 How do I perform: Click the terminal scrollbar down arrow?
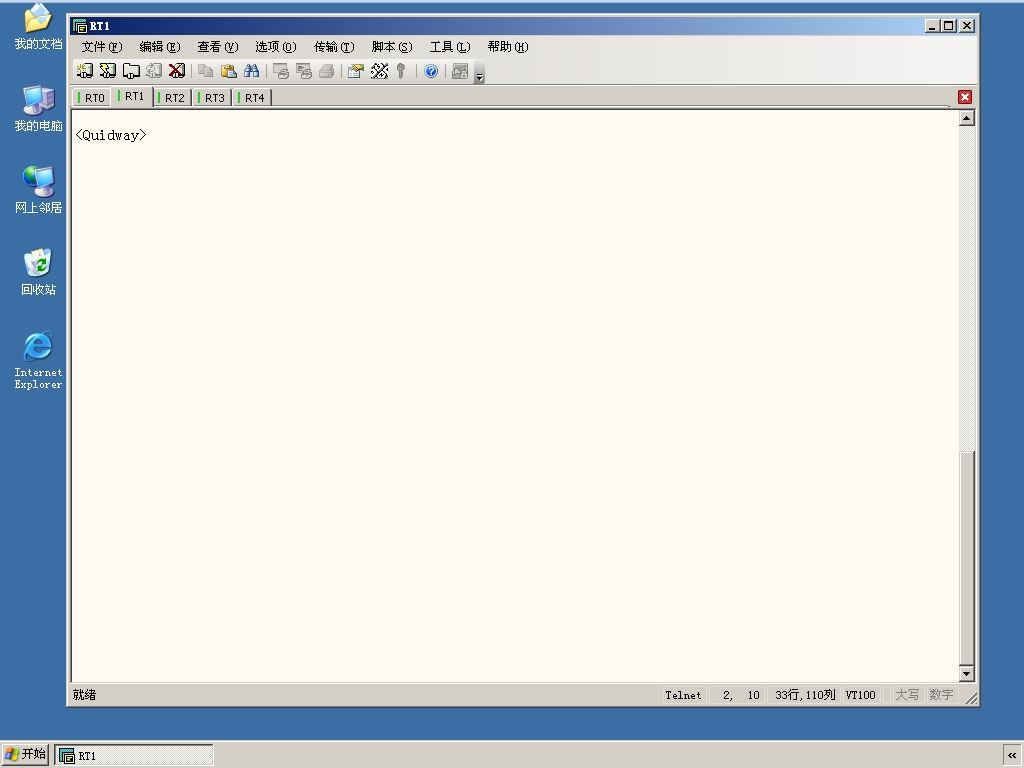click(x=967, y=673)
